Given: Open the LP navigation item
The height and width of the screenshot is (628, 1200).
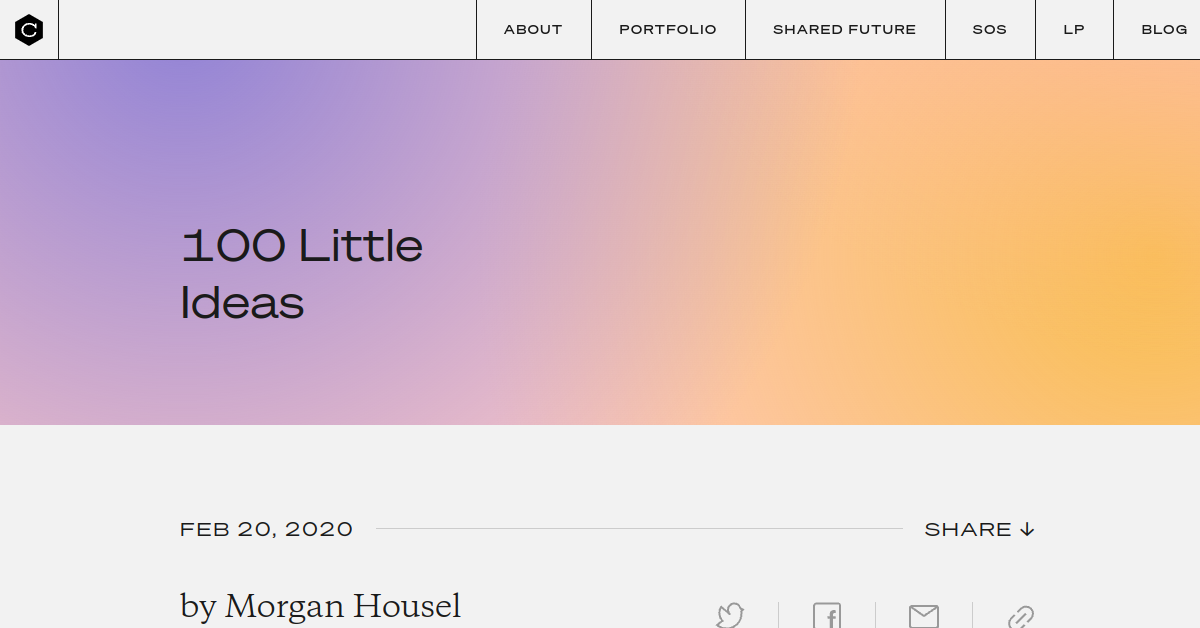Looking at the screenshot, I should click(x=1074, y=30).
